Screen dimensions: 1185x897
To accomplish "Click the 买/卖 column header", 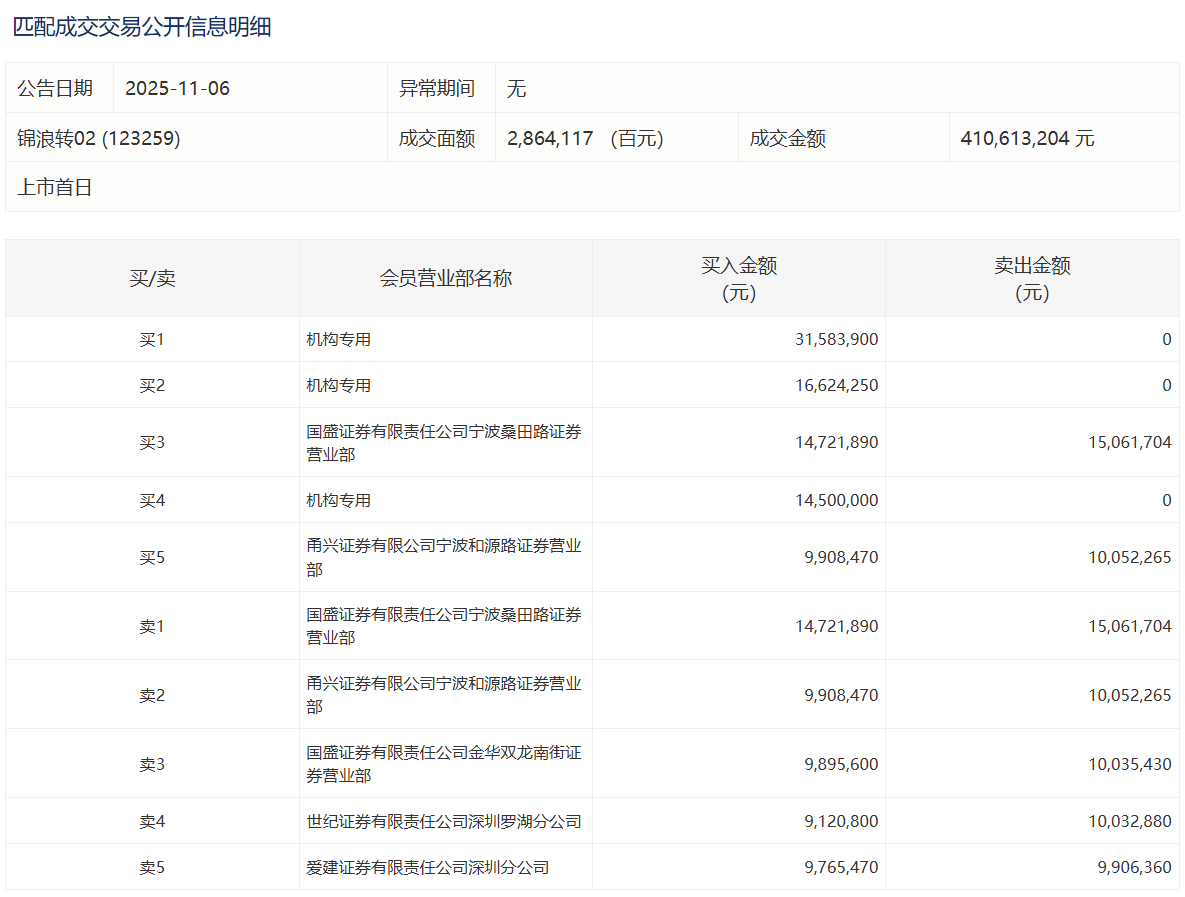I will 152,278.
